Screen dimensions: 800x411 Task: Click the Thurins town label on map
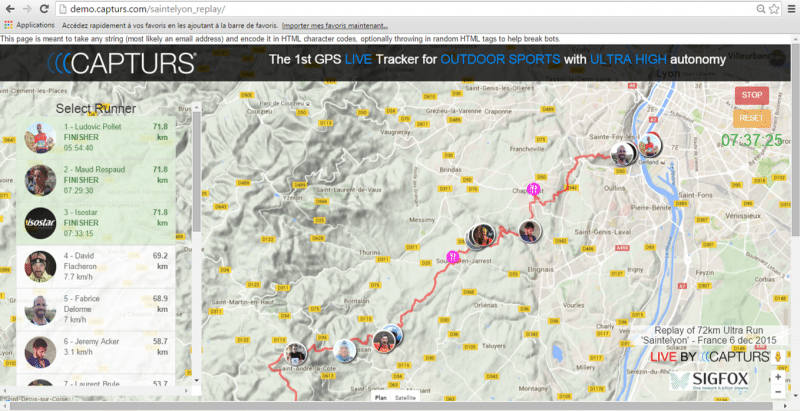(369, 253)
